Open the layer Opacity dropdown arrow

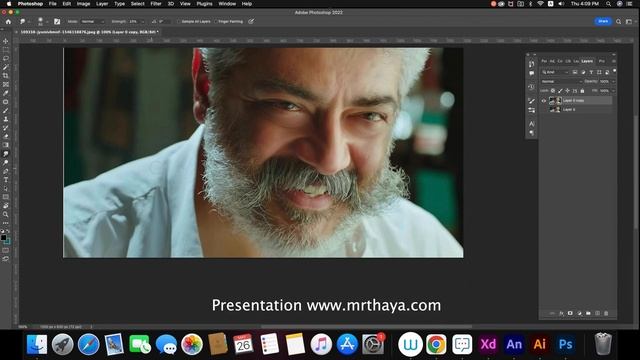click(x=613, y=81)
